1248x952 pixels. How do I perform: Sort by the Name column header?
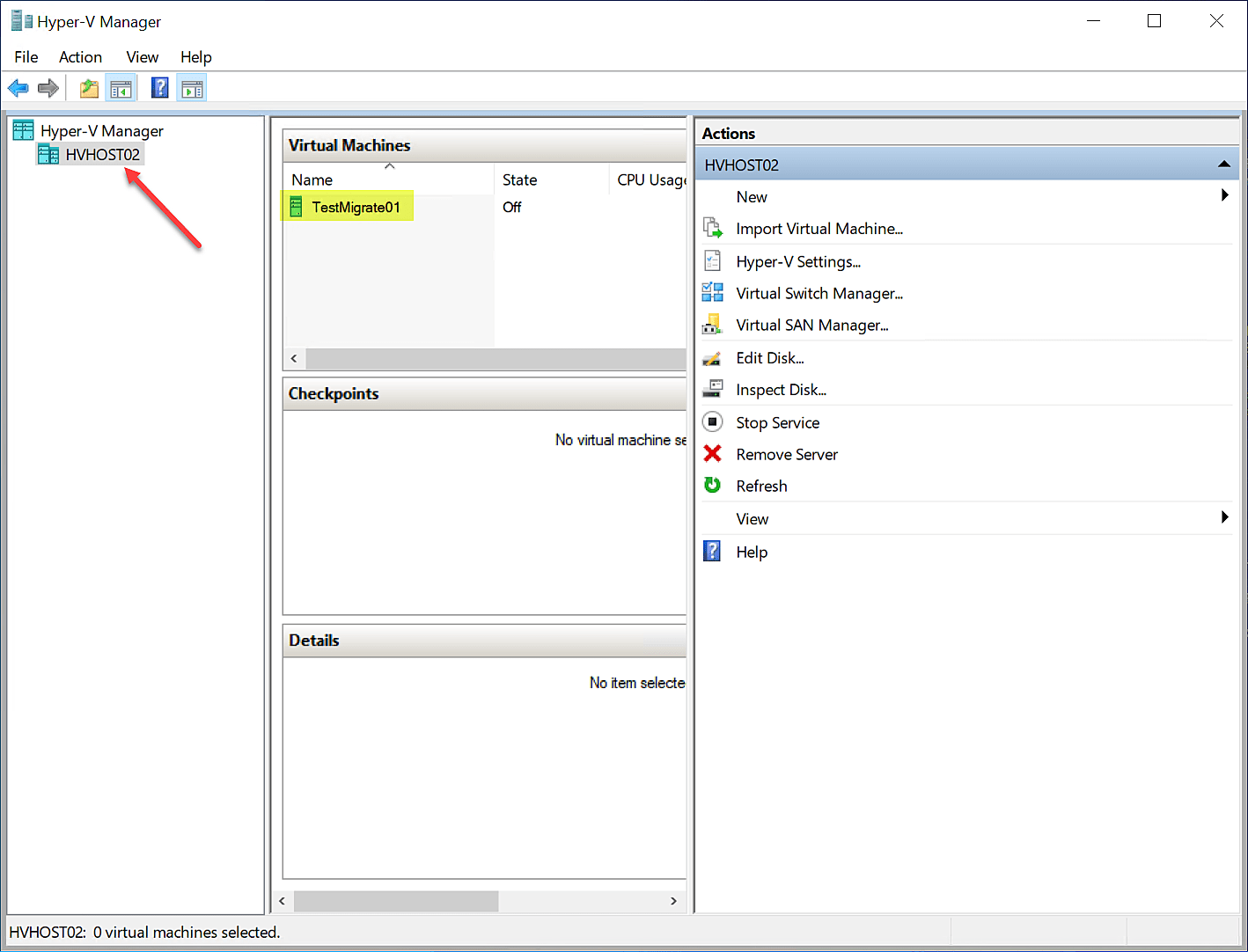[x=388, y=179]
